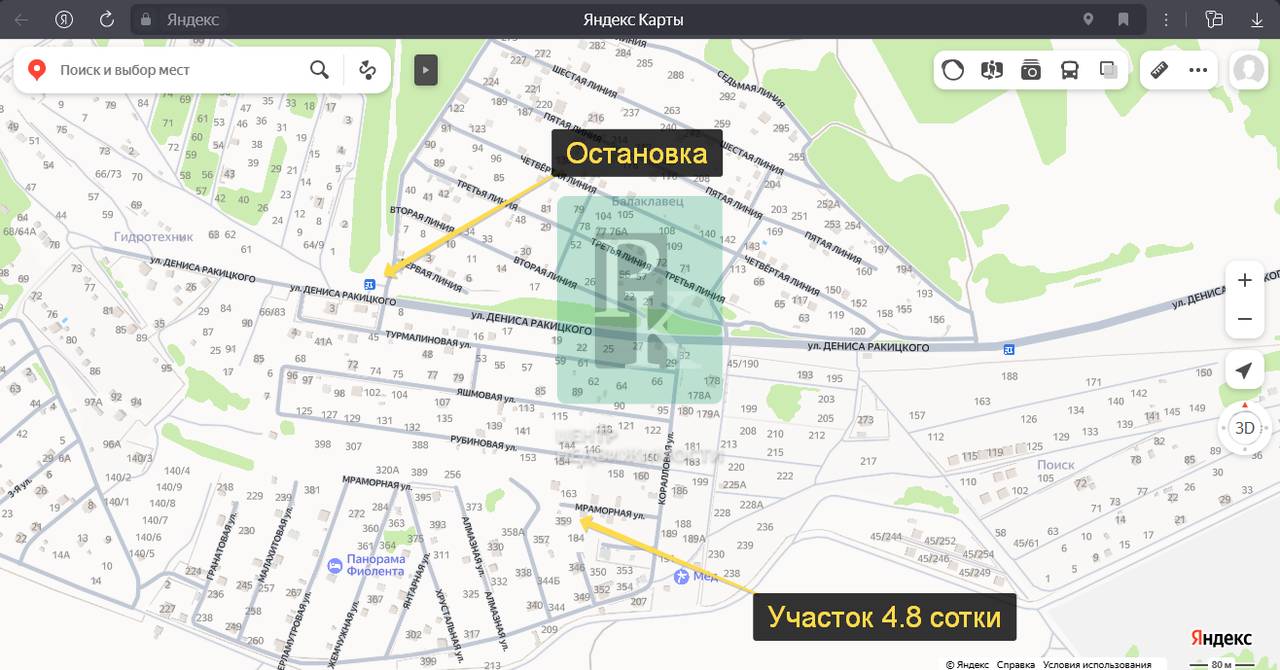Locate me with the navigation arrow button

1244,371
